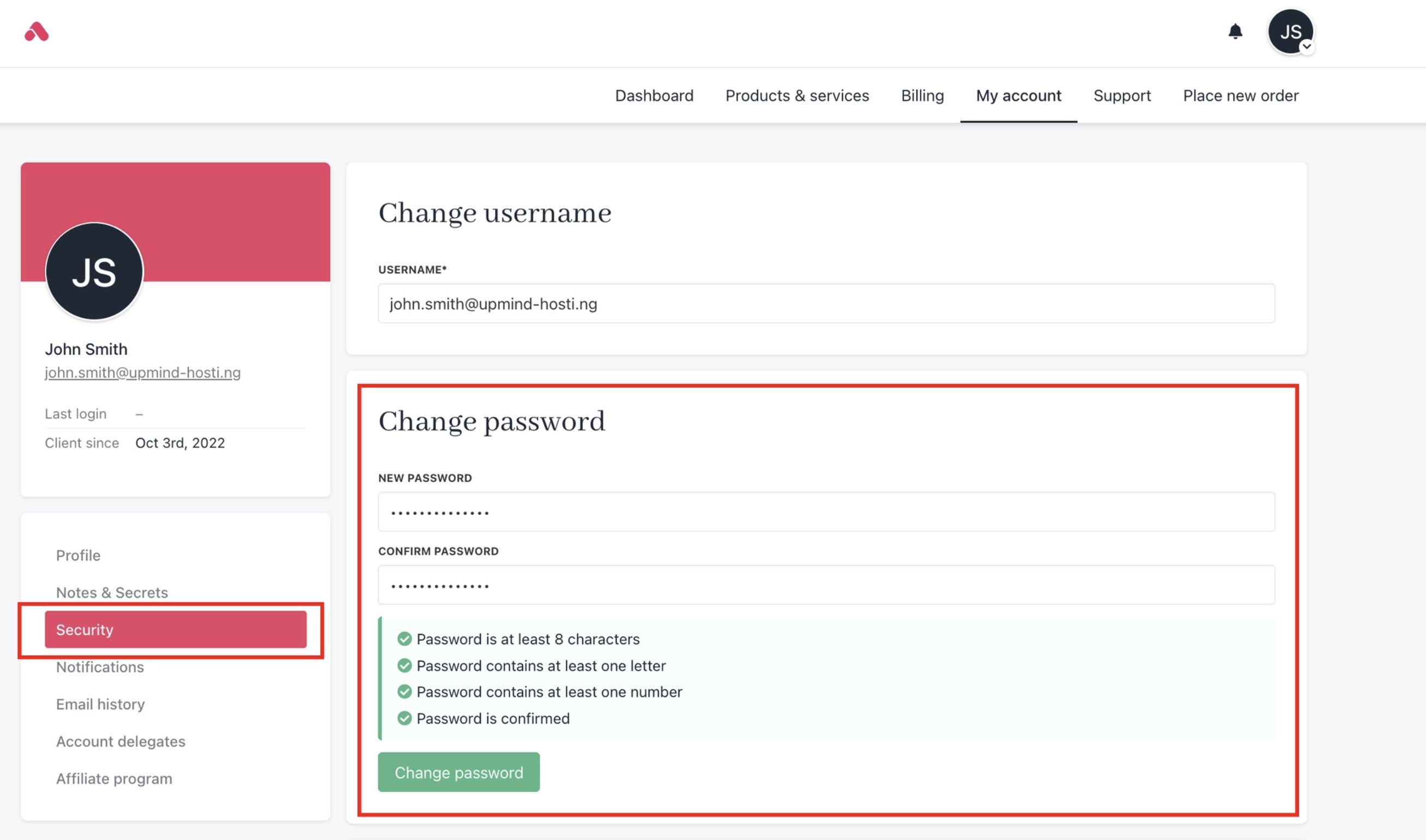
Task: Click the 'Change password' heading
Action: click(492, 422)
